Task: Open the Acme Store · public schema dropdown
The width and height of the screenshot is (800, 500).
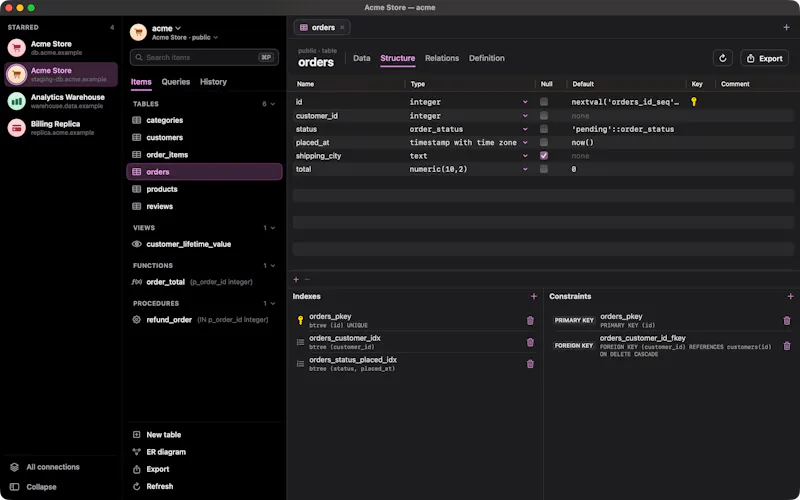Action: [185, 37]
